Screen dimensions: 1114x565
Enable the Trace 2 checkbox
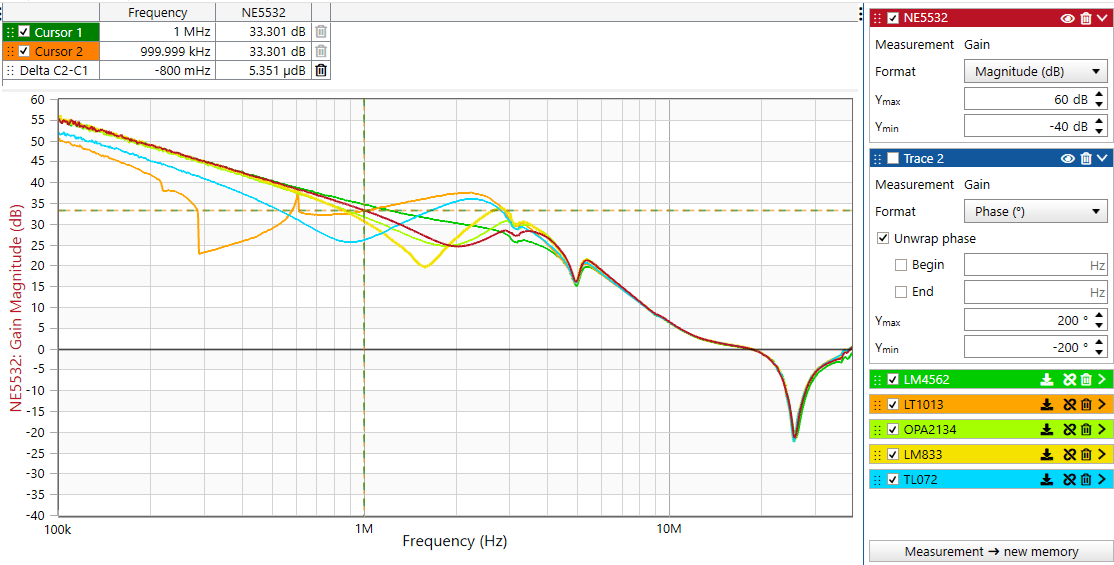pos(893,158)
